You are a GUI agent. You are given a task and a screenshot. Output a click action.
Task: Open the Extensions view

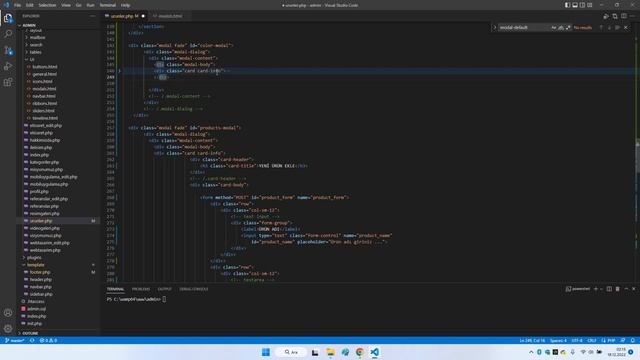[x=8, y=82]
